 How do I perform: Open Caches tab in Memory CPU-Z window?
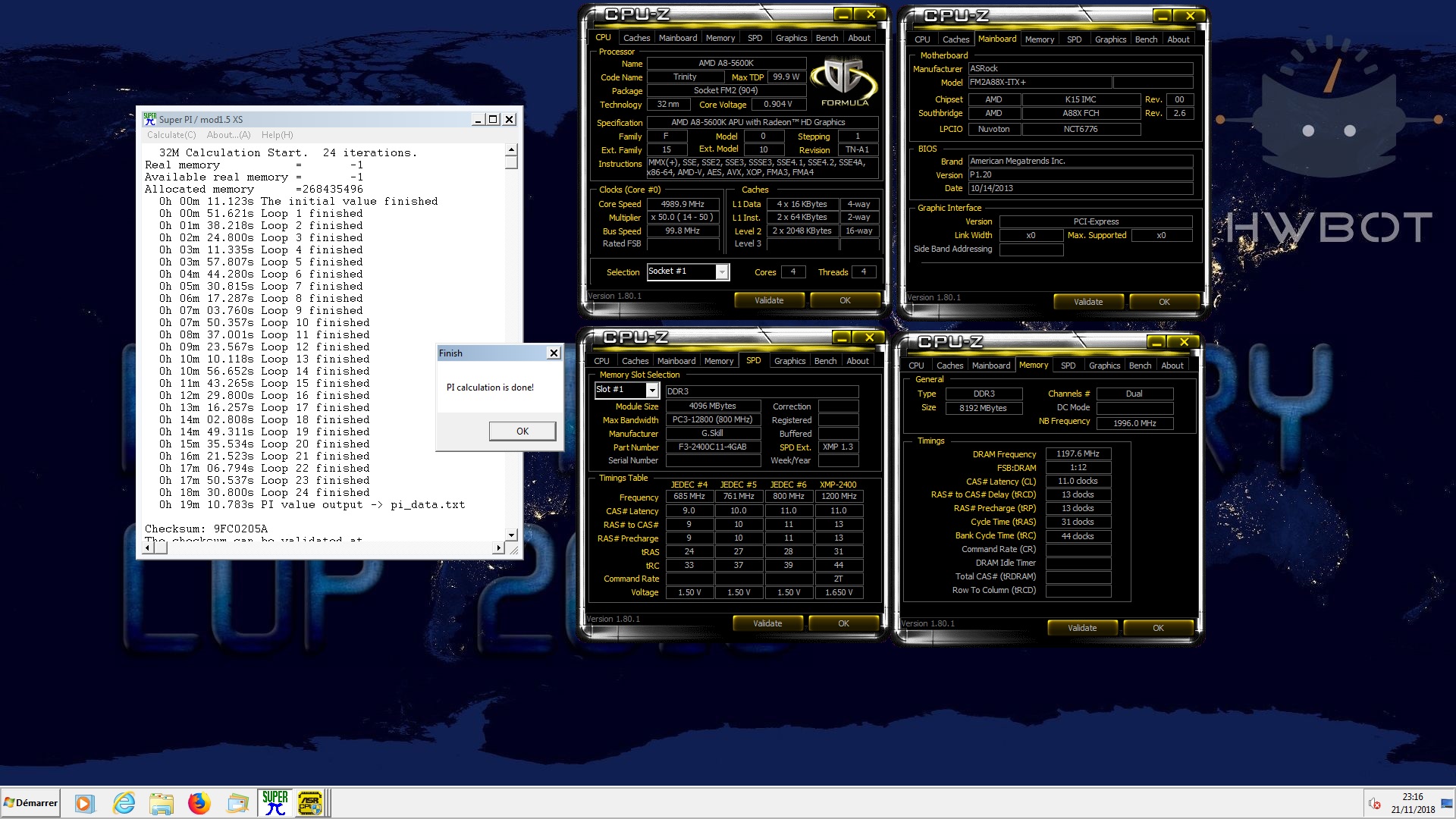(x=949, y=366)
